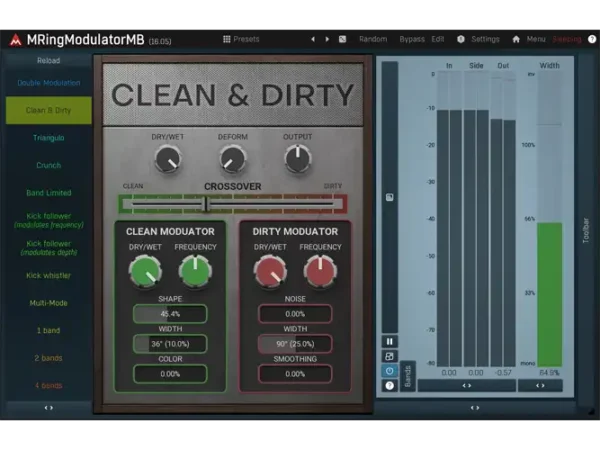Click the Crossover slider handle
This screenshot has height=450, width=600.
click(206, 204)
